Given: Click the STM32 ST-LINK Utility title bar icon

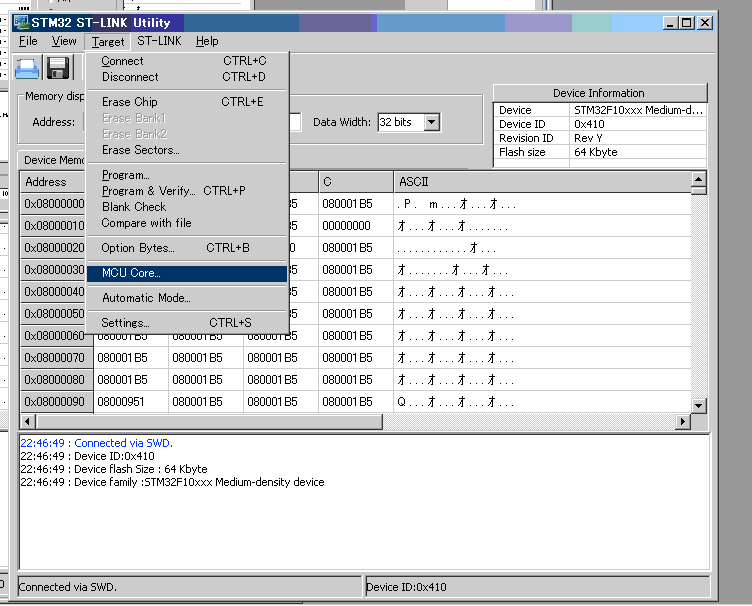Looking at the screenshot, I should click(x=21, y=23).
